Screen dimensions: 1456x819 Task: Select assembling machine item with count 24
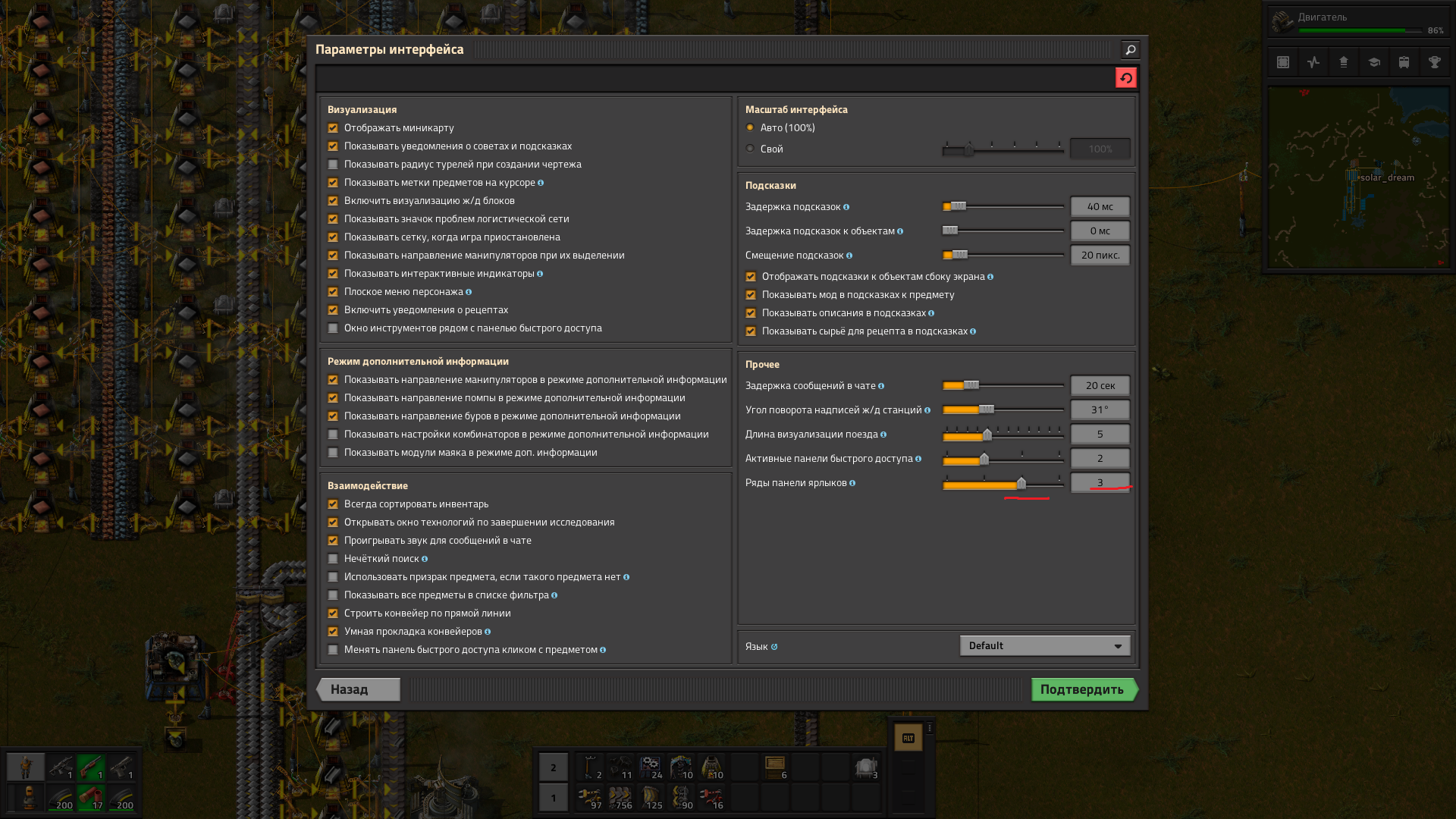point(651,767)
